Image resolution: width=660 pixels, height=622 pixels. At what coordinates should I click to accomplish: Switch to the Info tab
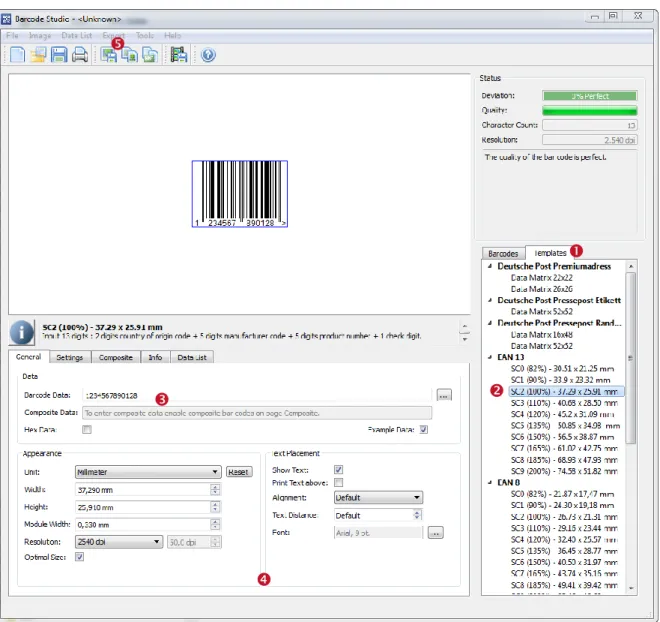[x=155, y=357]
